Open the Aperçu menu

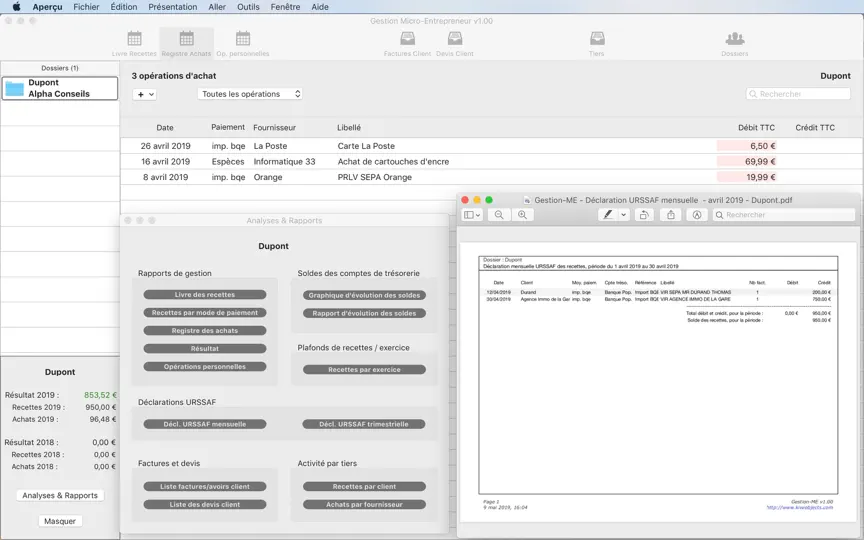tap(47, 7)
